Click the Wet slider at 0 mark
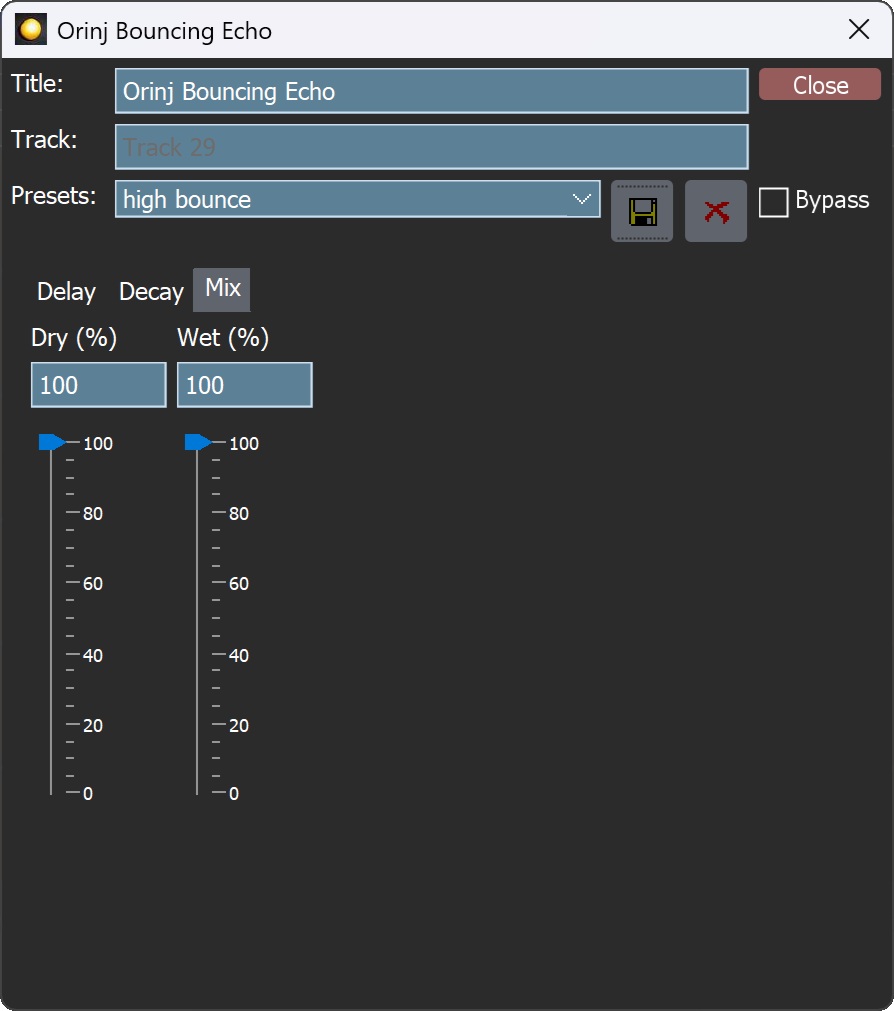This screenshot has height=1011, width=894. pos(197,793)
